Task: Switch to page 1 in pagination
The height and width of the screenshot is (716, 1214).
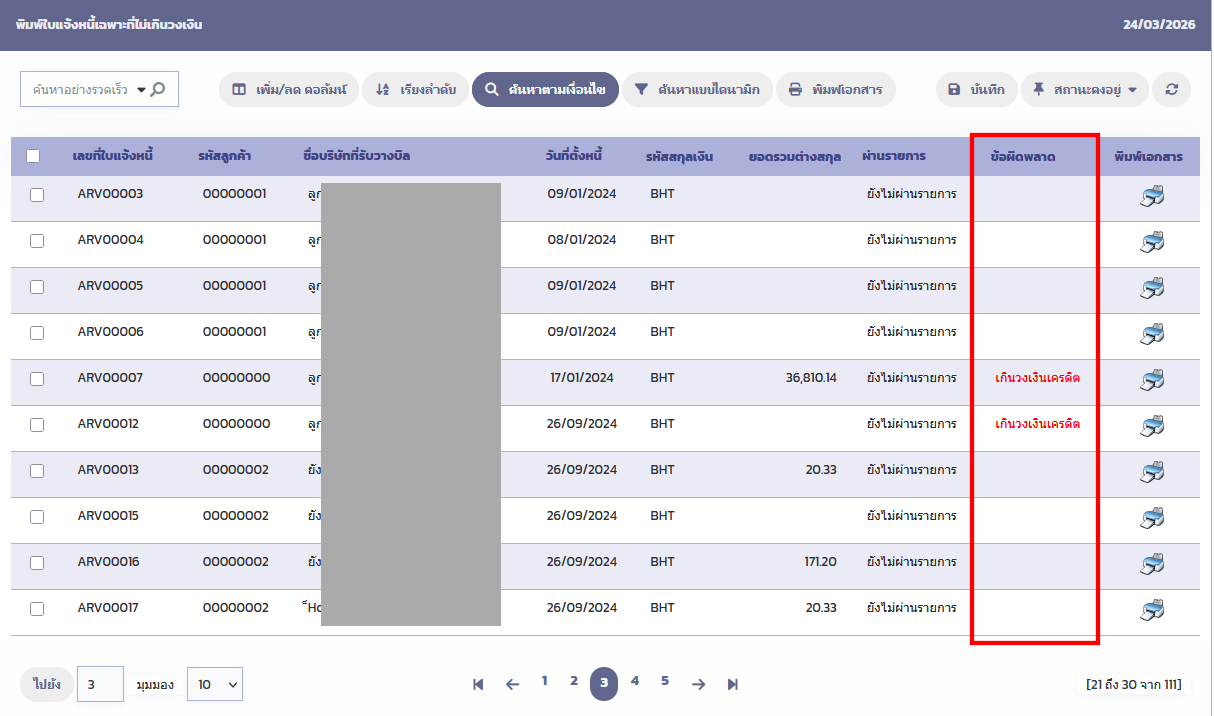Action: 544,681
